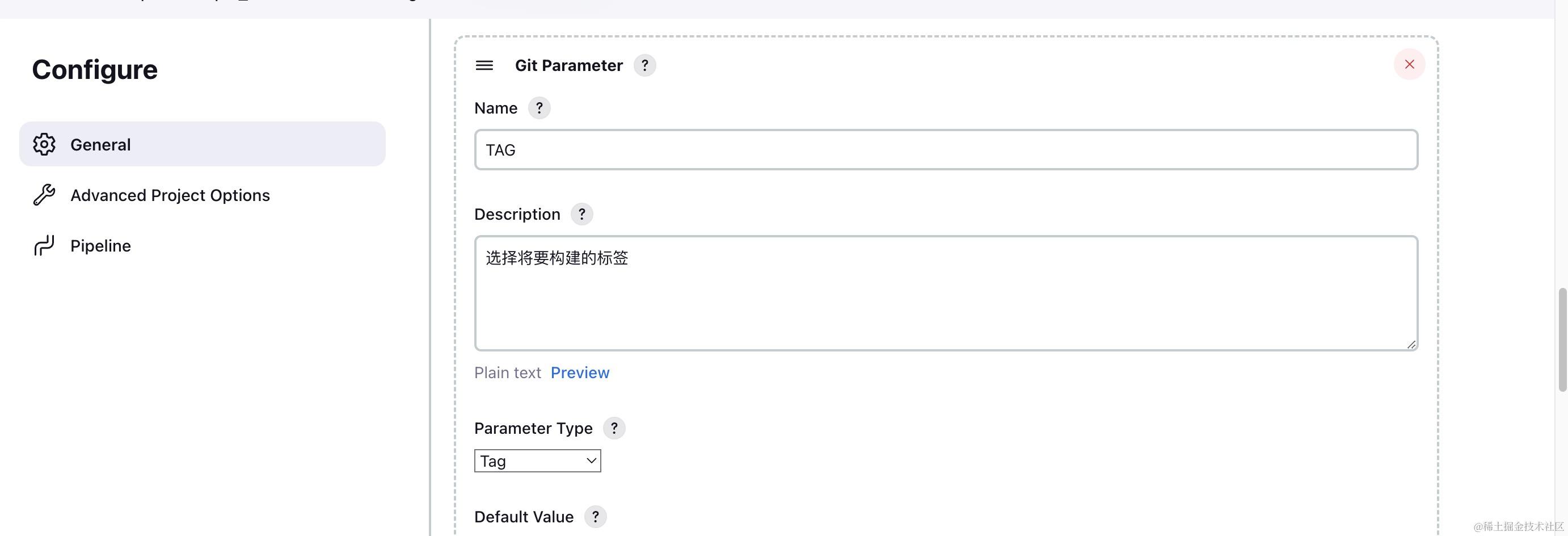Click the Preview link under Description

pyautogui.click(x=579, y=373)
